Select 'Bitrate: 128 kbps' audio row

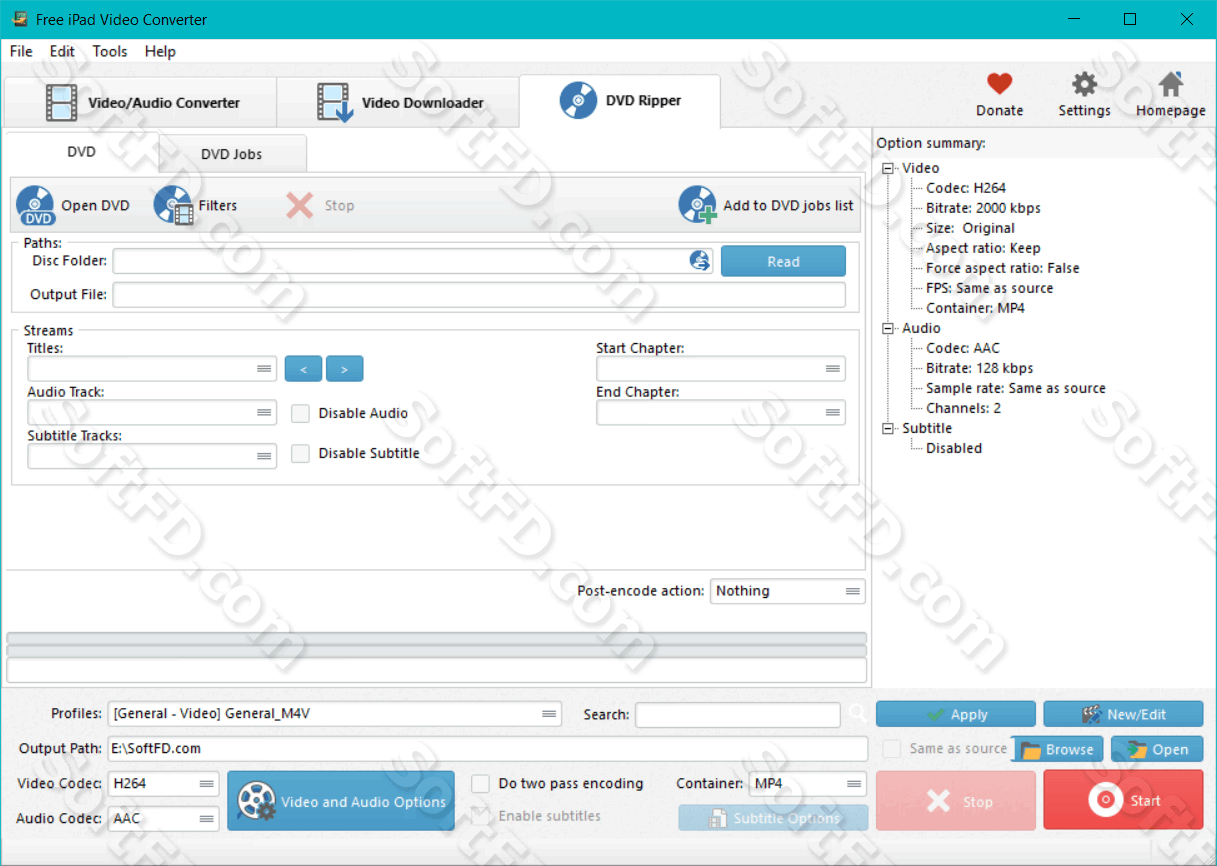980,368
